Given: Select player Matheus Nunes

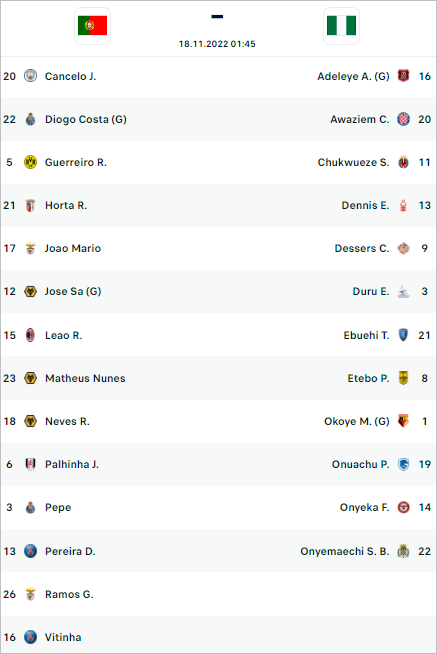Looking at the screenshot, I should pos(85,378).
